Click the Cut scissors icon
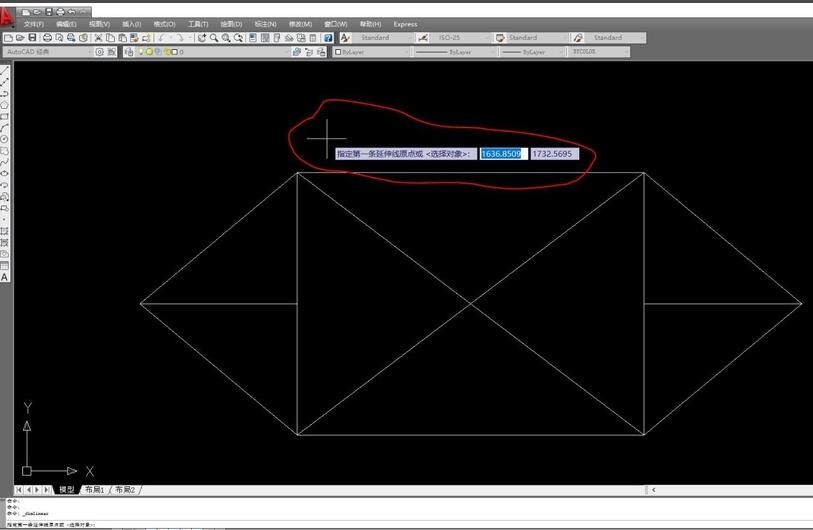This screenshot has width=813, height=530. (98, 38)
